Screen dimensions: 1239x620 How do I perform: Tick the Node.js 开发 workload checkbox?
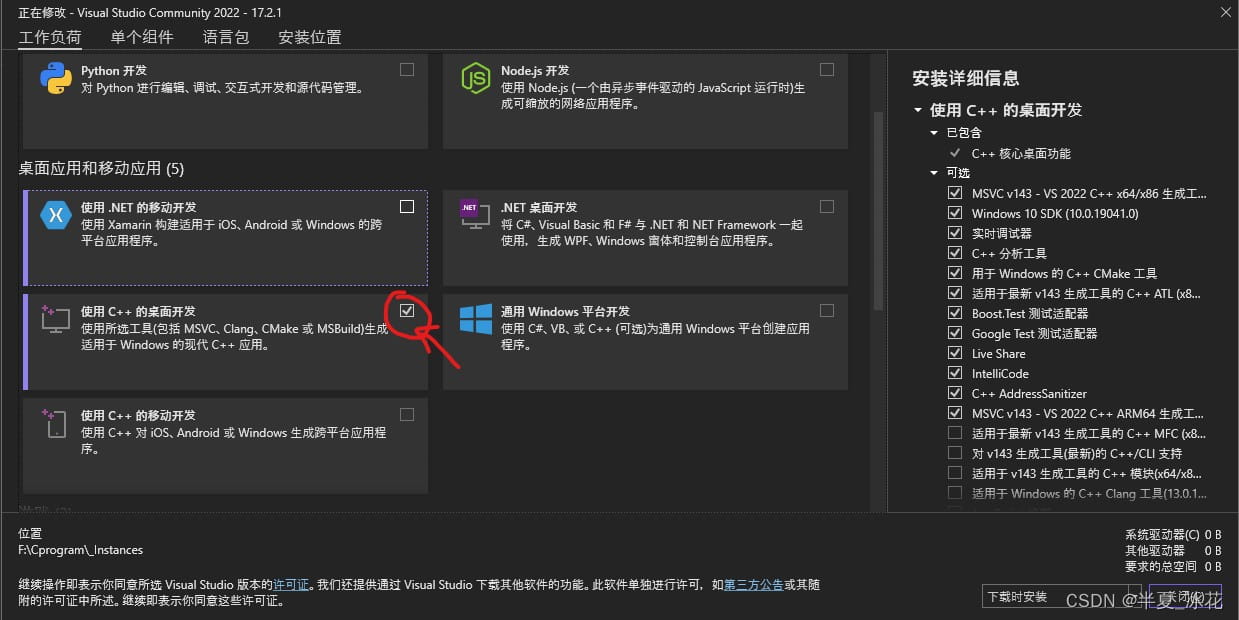pyautogui.click(x=827, y=70)
